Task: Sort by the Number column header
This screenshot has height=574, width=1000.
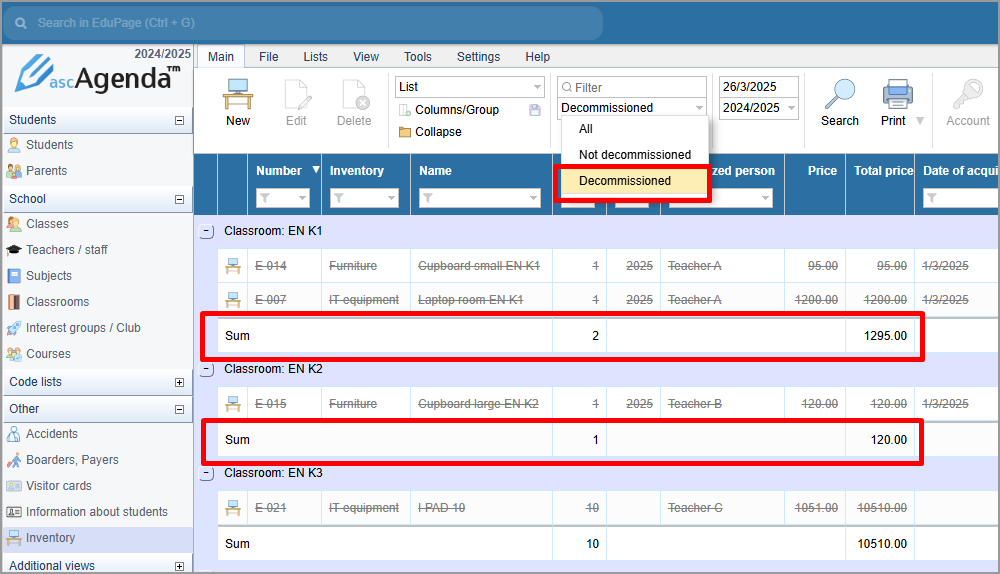Action: pyautogui.click(x=278, y=171)
